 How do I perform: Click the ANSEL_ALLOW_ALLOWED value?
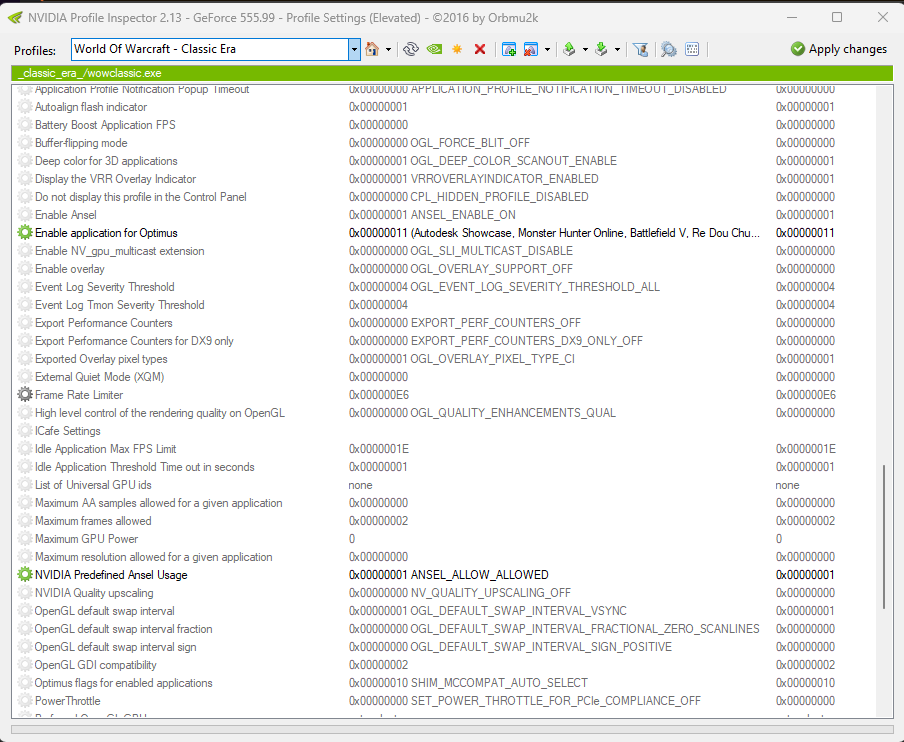[480, 575]
